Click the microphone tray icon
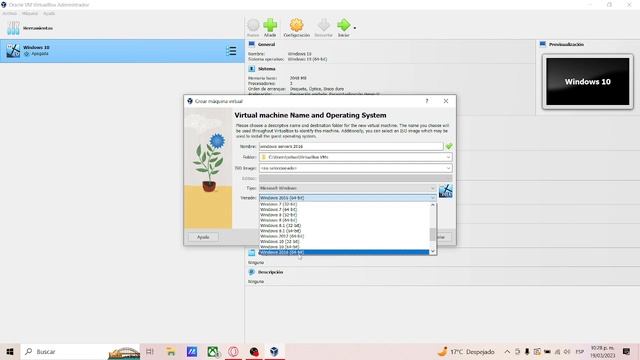640x360 pixels. (527, 351)
